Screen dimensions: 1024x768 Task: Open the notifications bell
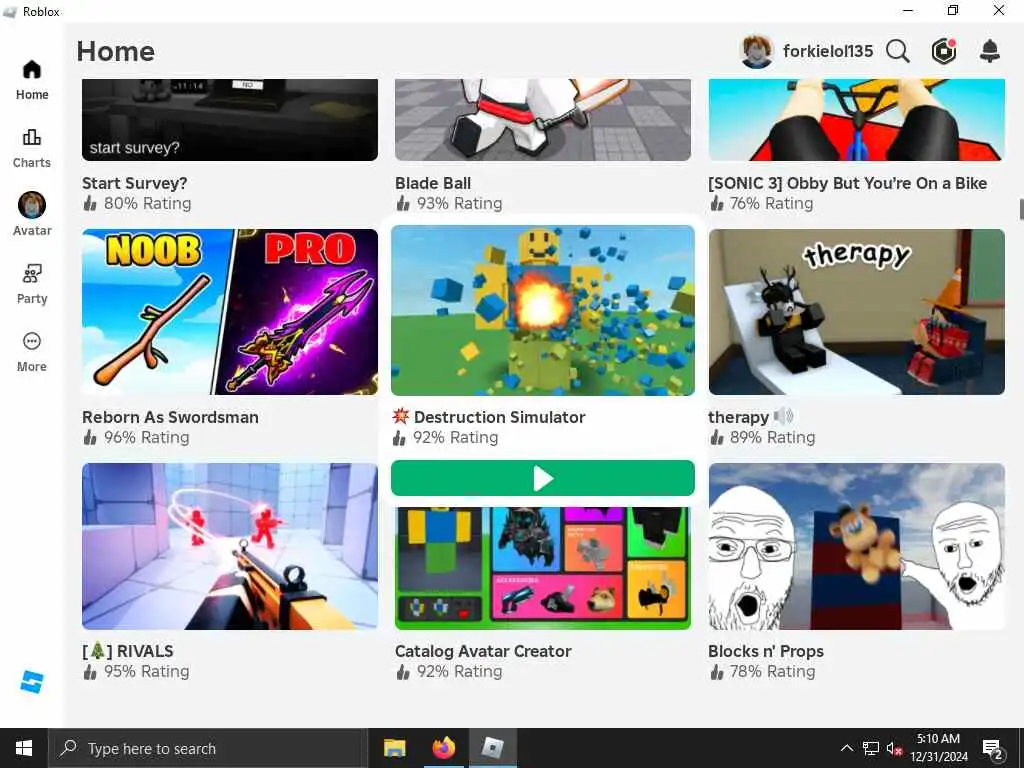coord(990,51)
